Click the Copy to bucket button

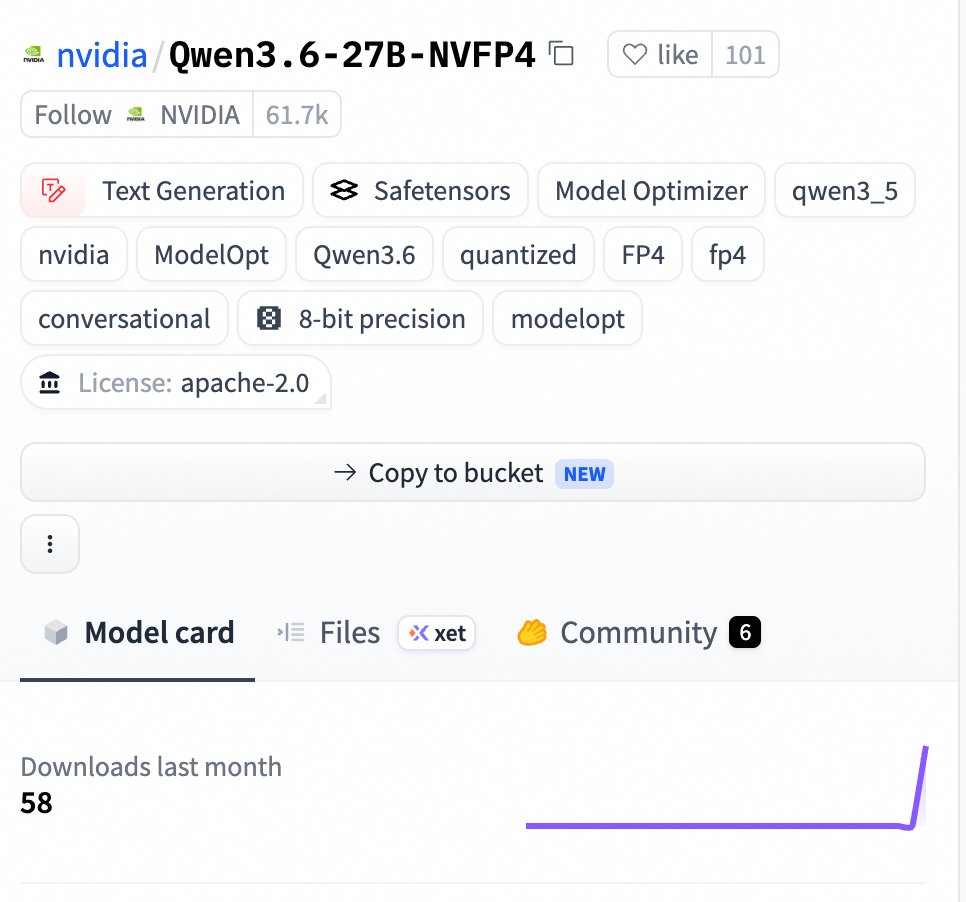[x=473, y=473]
